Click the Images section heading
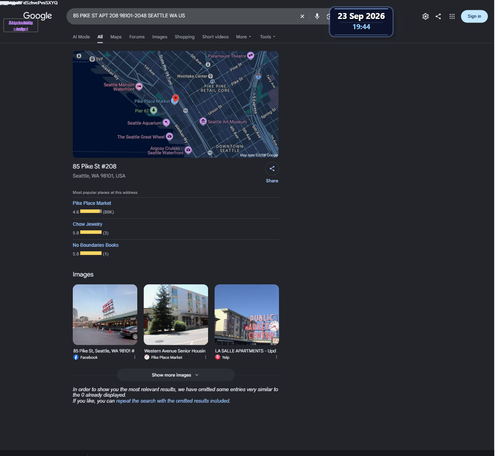Viewport: 500px width, 456px height. (83, 274)
